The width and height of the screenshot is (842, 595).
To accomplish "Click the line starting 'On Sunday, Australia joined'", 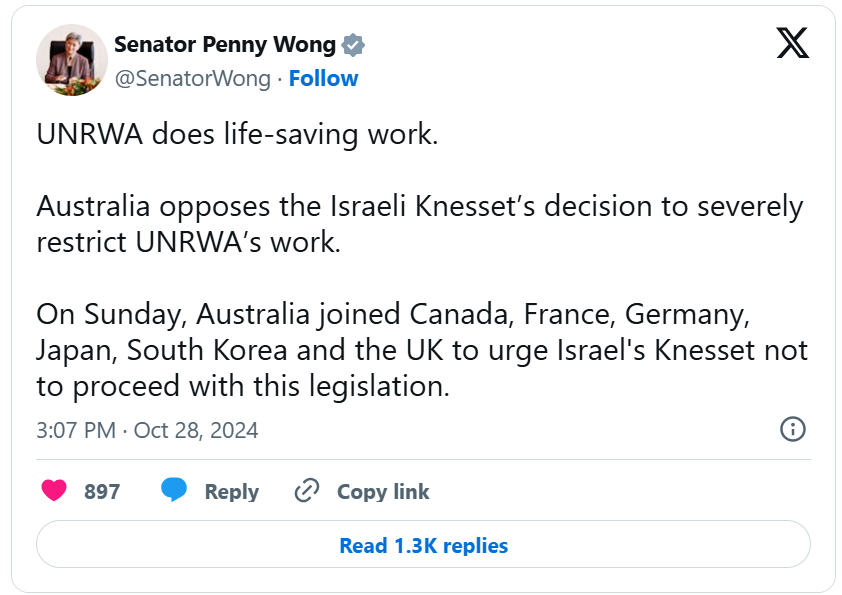I will pos(393,314).
